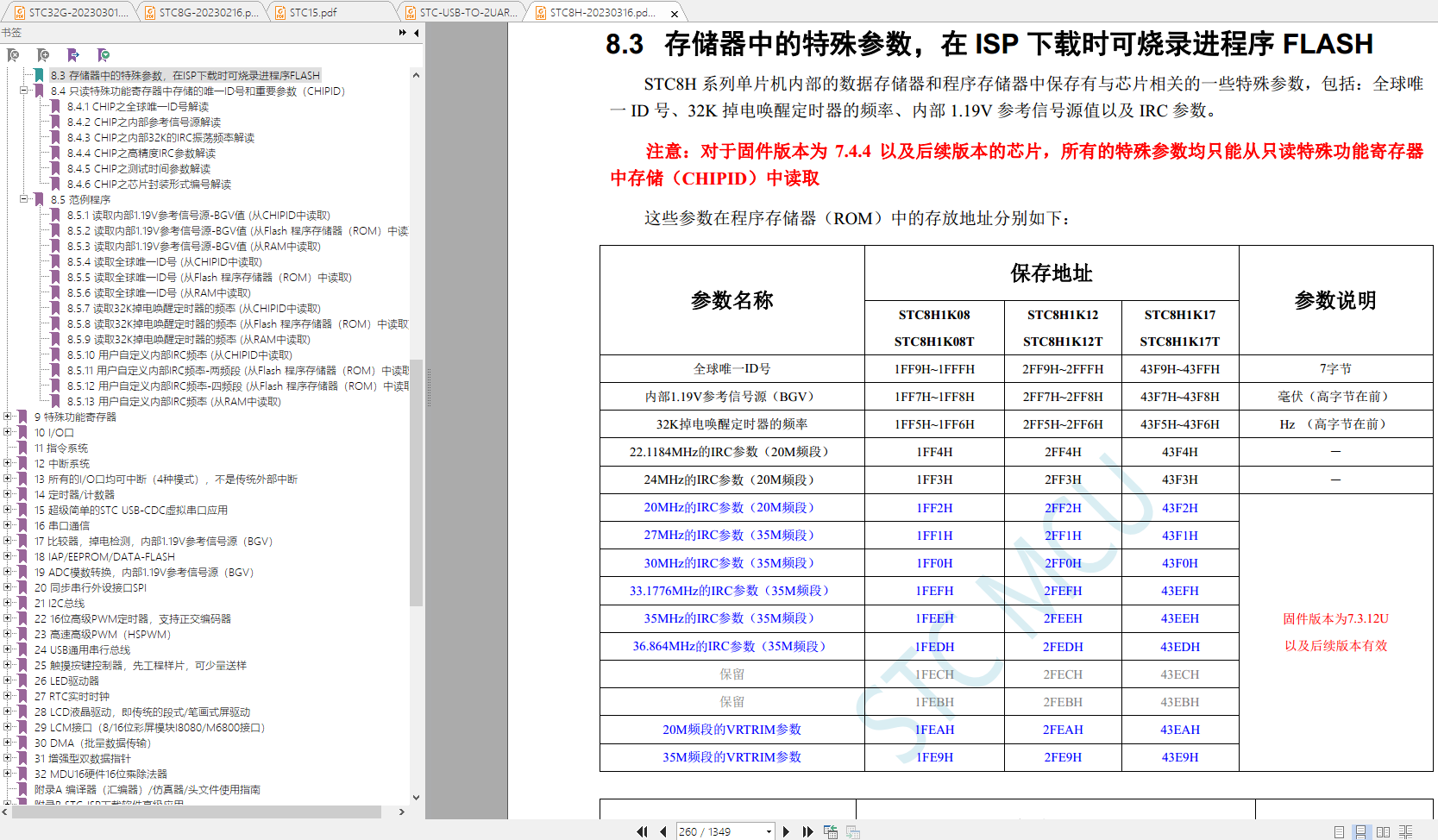Collapse the bookmarks panel with left triangle
Viewport: 1438px width, 840px height.
pos(417,33)
